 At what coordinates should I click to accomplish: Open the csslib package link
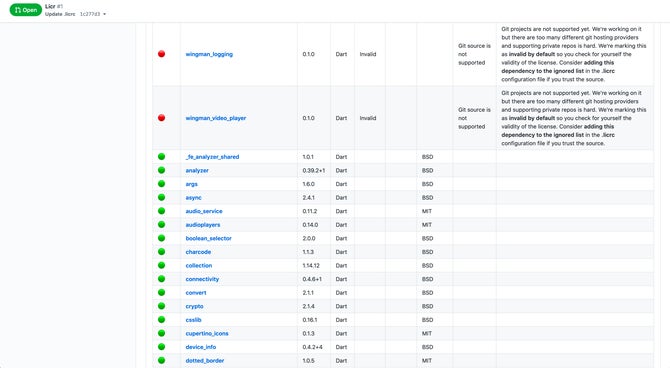pos(193,320)
